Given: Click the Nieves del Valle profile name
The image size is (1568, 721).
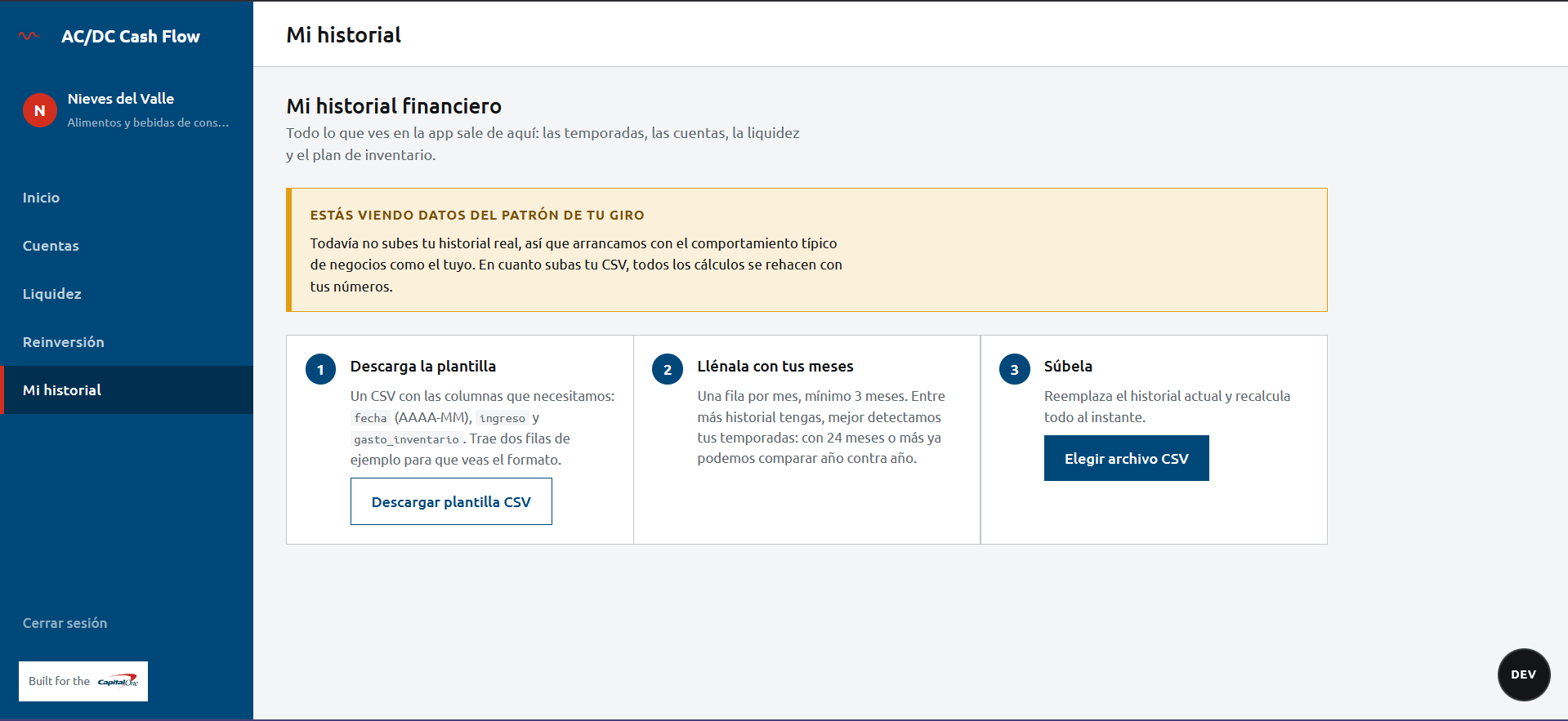Looking at the screenshot, I should 121,99.
